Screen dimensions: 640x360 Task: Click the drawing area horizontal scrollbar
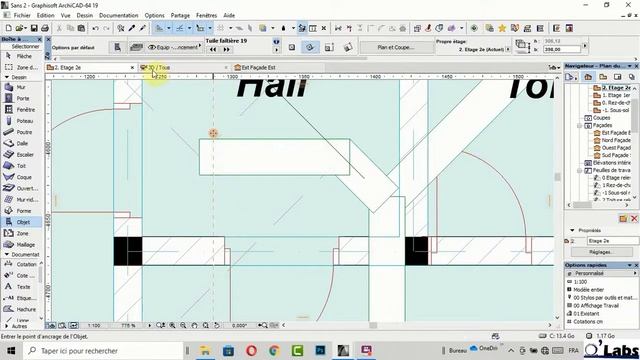373,325
